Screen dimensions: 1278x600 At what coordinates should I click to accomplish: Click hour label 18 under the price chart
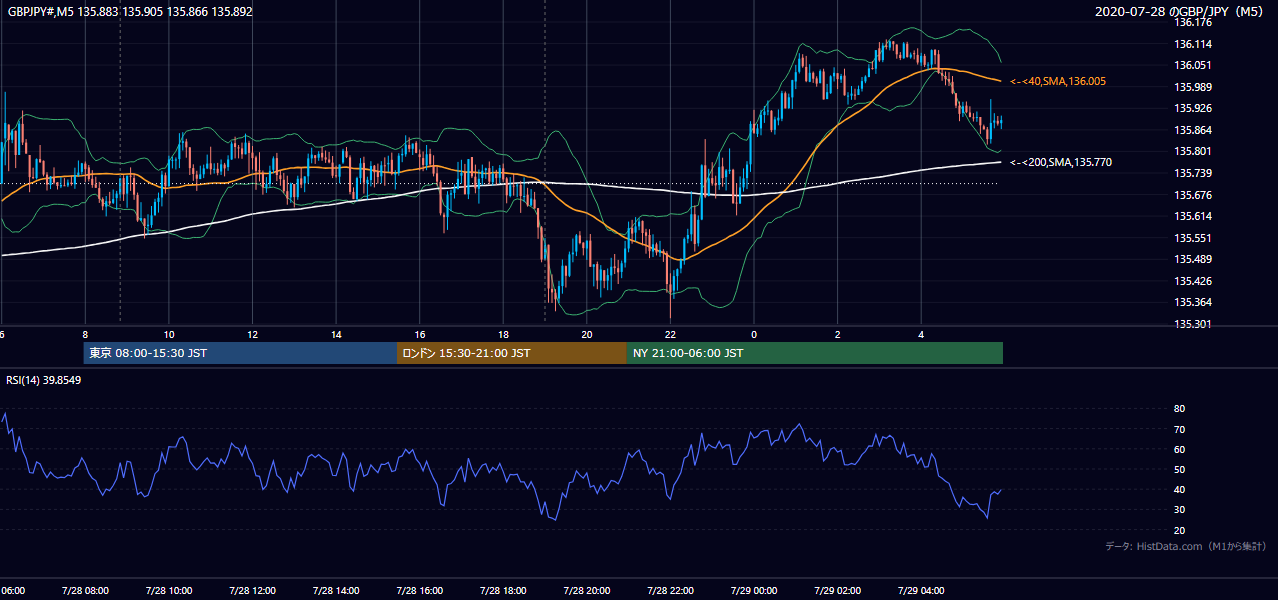pyautogui.click(x=503, y=335)
